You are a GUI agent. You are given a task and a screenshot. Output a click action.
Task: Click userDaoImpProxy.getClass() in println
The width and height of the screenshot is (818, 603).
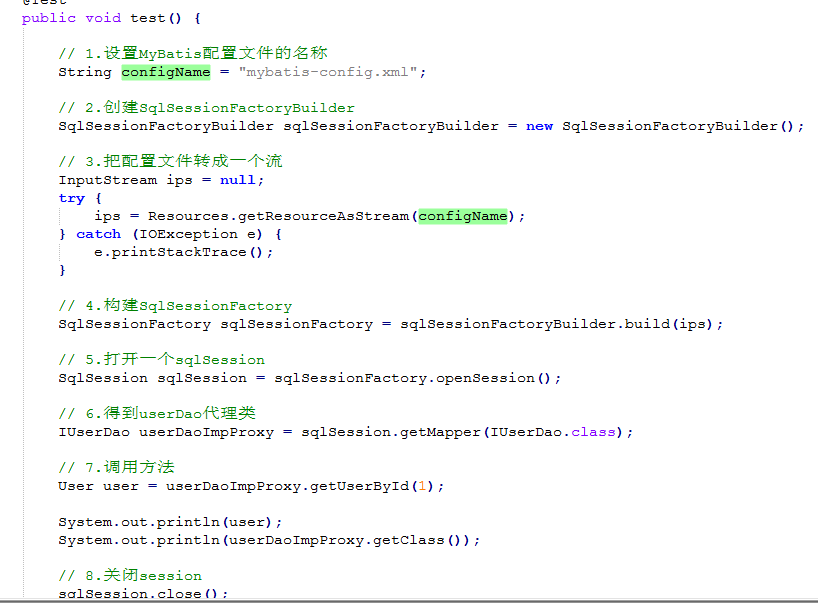point(344,540)
